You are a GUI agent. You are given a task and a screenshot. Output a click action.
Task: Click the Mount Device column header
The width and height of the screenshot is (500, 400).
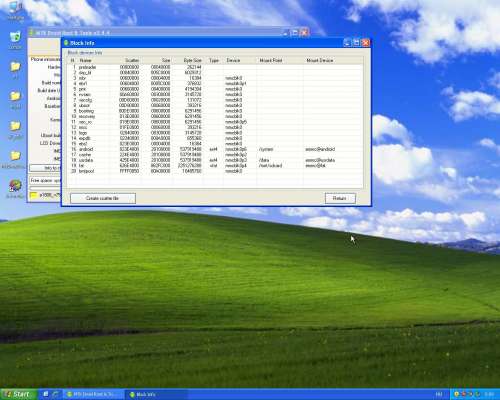333,60
